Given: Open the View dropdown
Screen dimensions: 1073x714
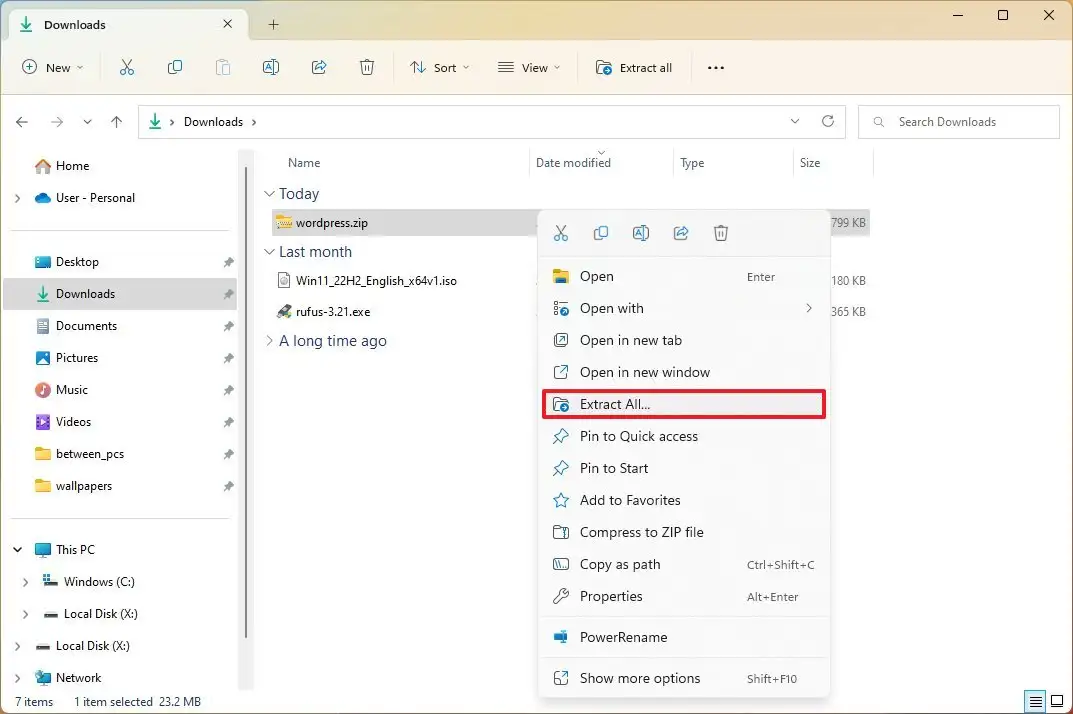Looking at the screenshot, I should (x=529, y=67).
